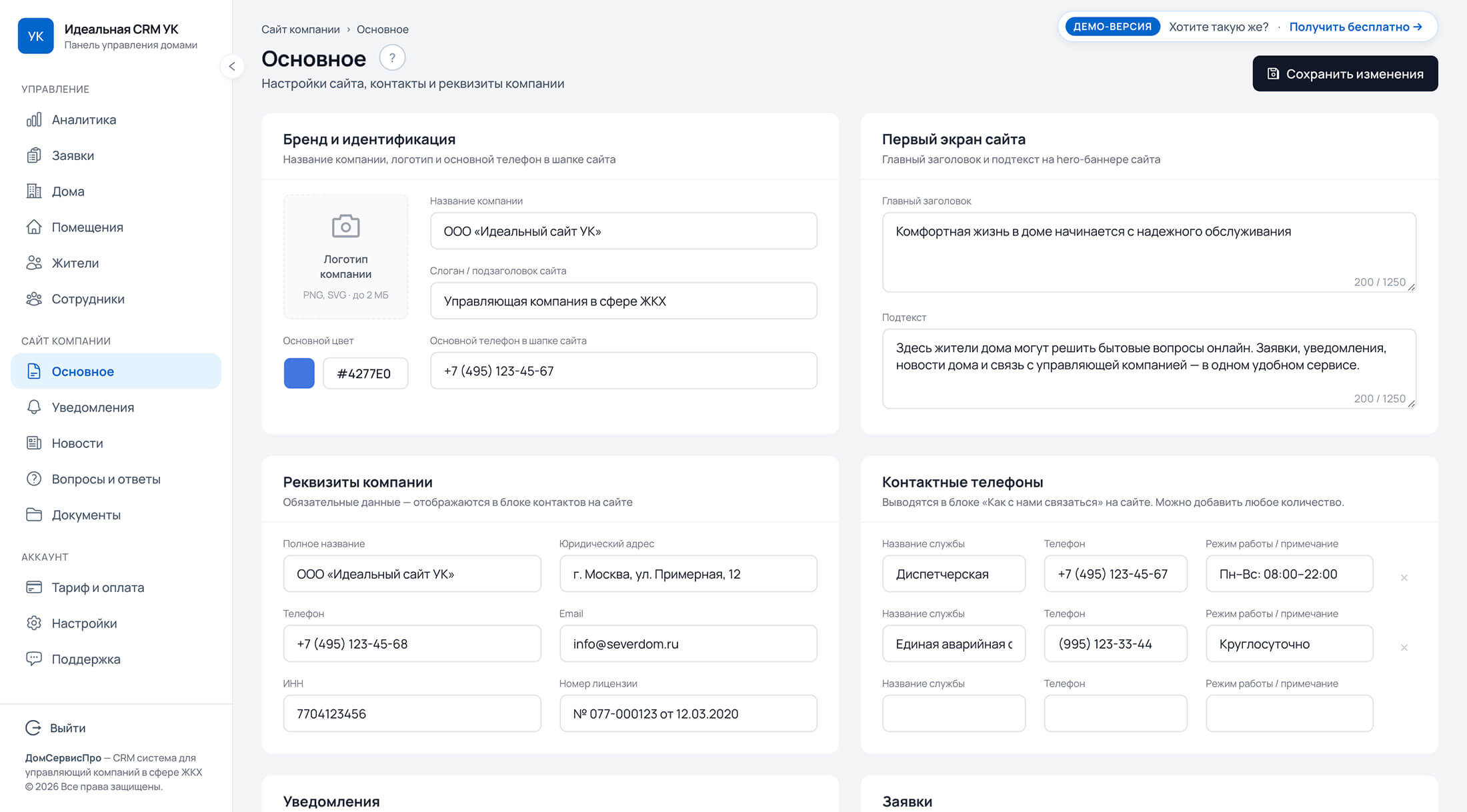Screen dimensions: 1467x812
Task: Click the Сотрудники group icon
Action: tap(34, 299)
